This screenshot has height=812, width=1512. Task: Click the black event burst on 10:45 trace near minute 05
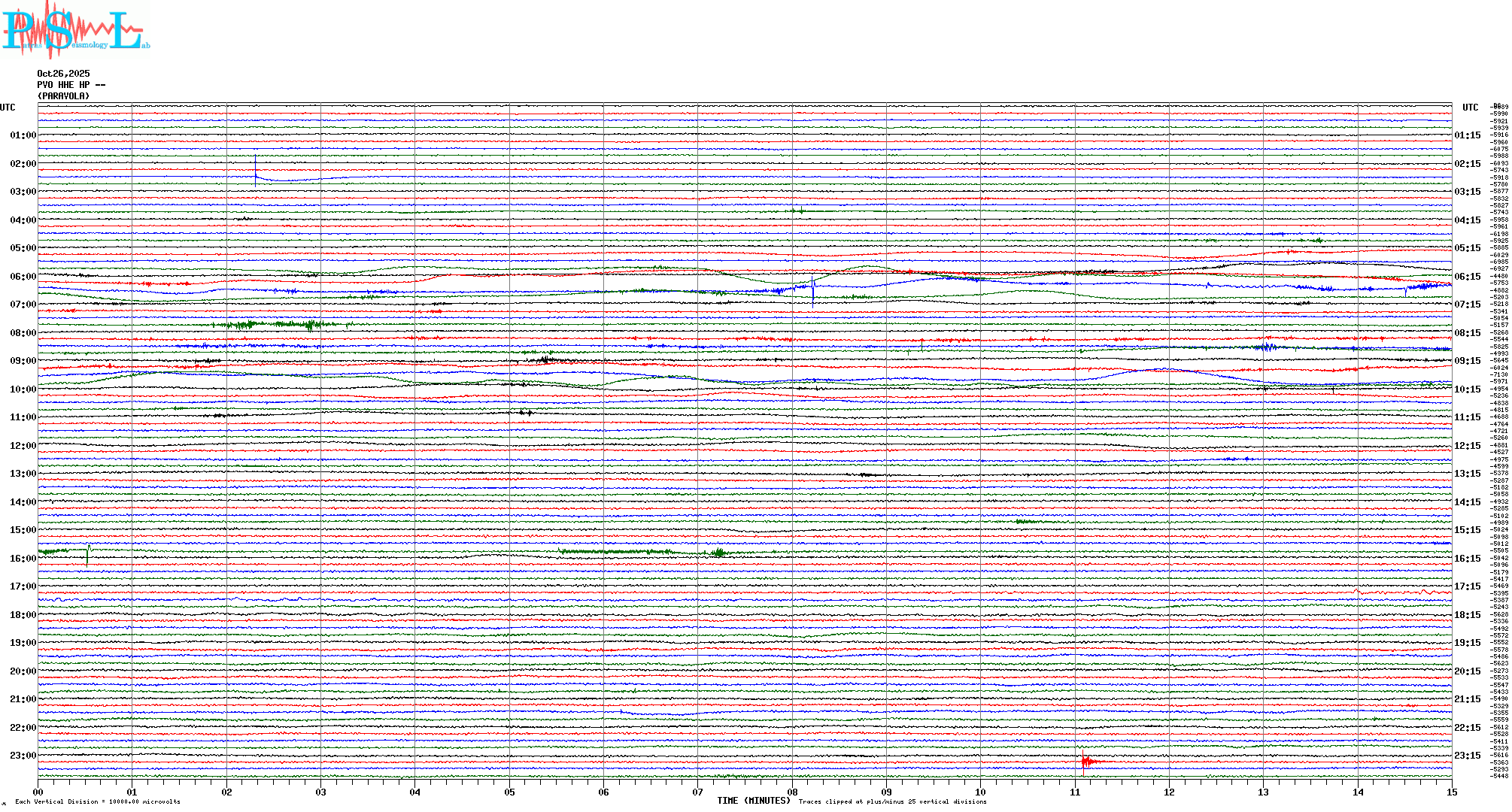526,412
